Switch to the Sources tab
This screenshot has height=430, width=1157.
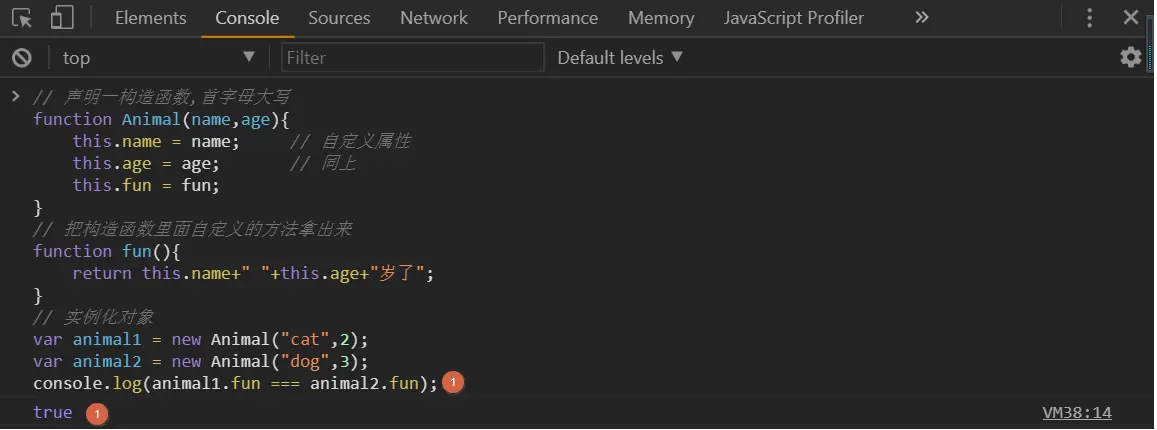click(x=339, y=18)
